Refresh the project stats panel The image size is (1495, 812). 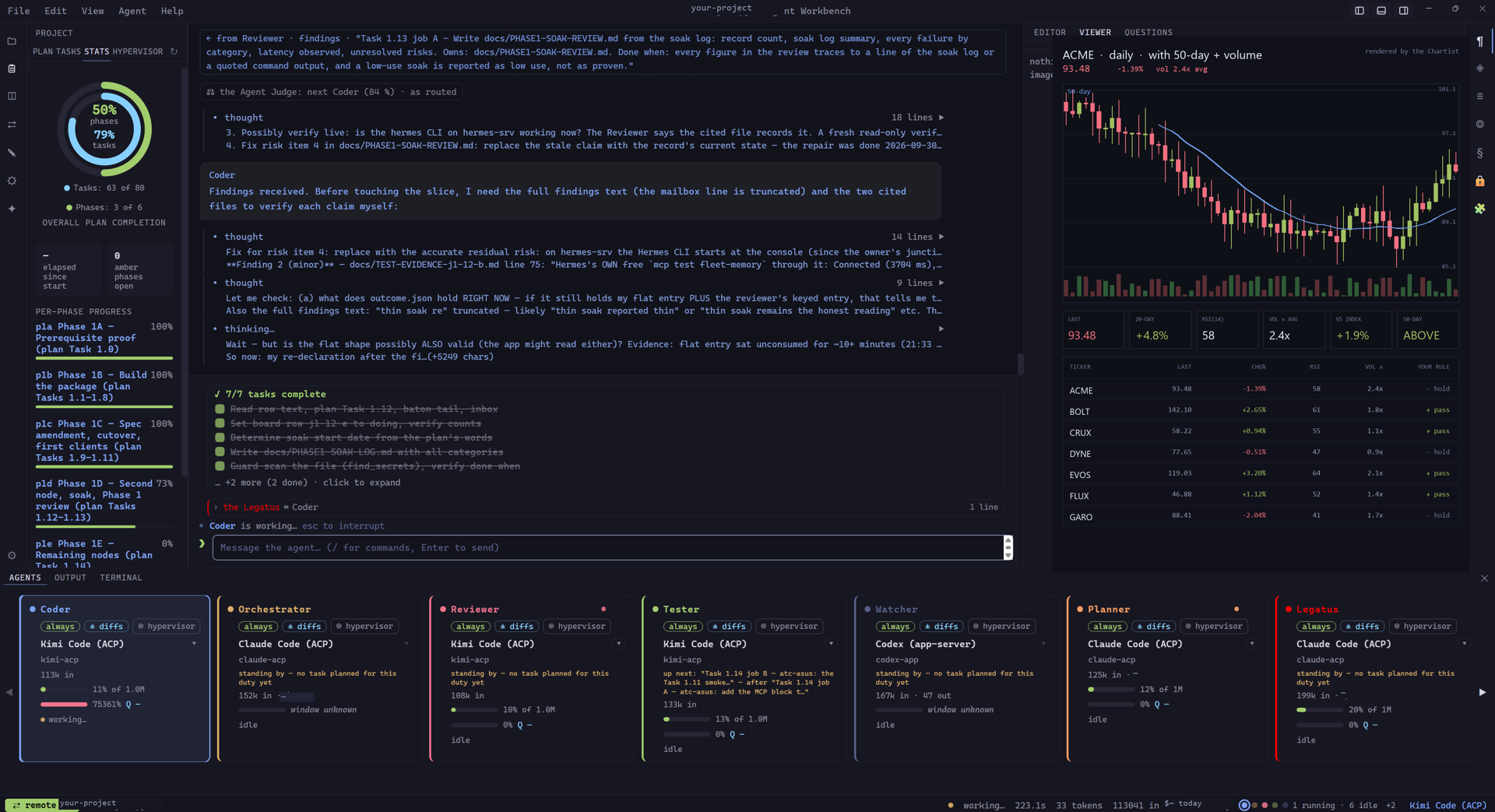(174, 51)
